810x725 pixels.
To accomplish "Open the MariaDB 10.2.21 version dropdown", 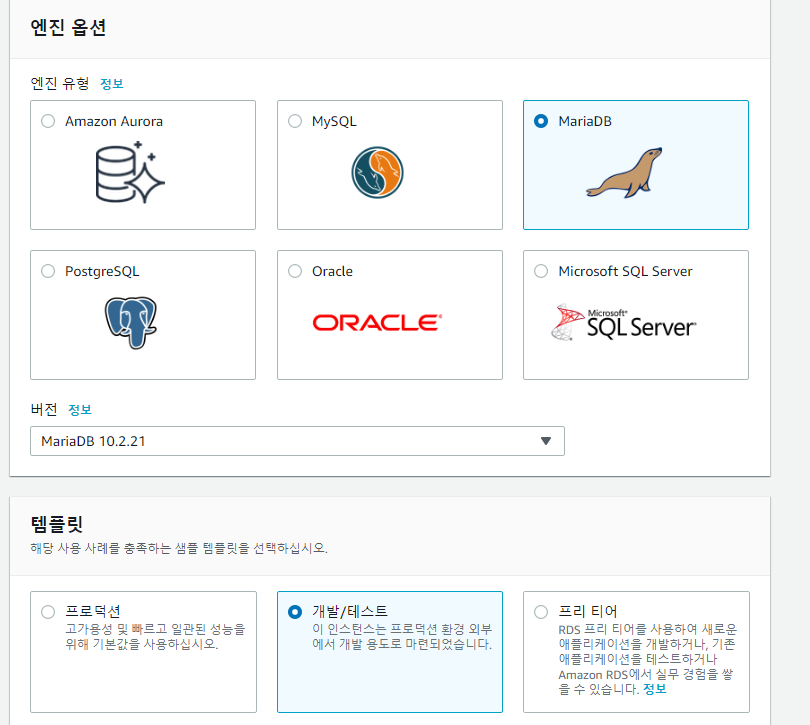I will click(x=297, y=440).
